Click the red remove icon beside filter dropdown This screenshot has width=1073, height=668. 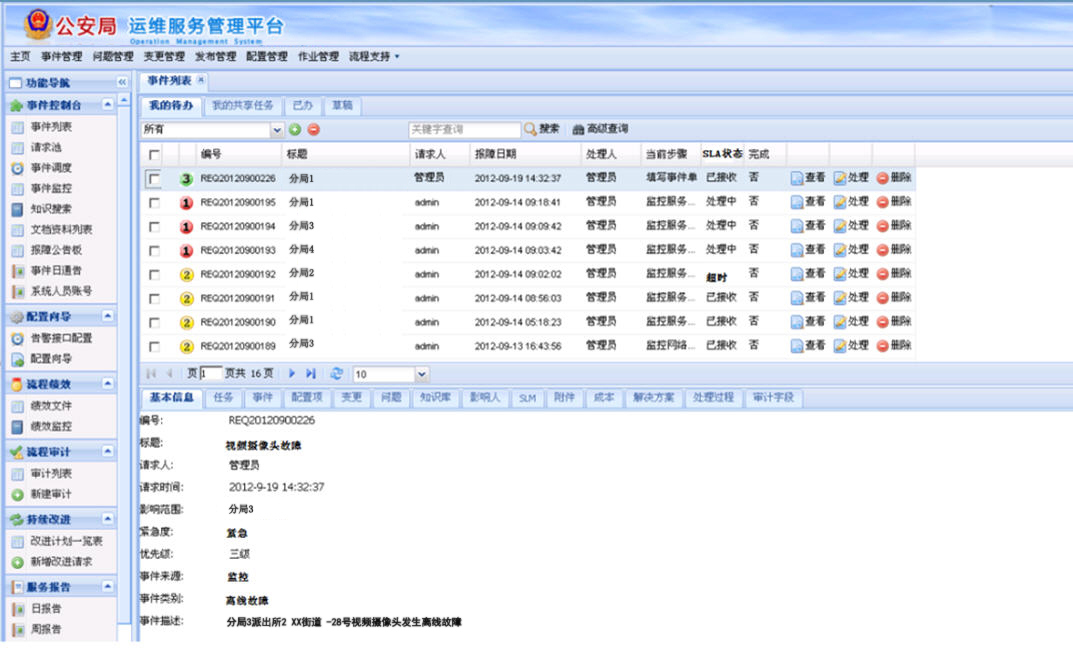point(313,130)
